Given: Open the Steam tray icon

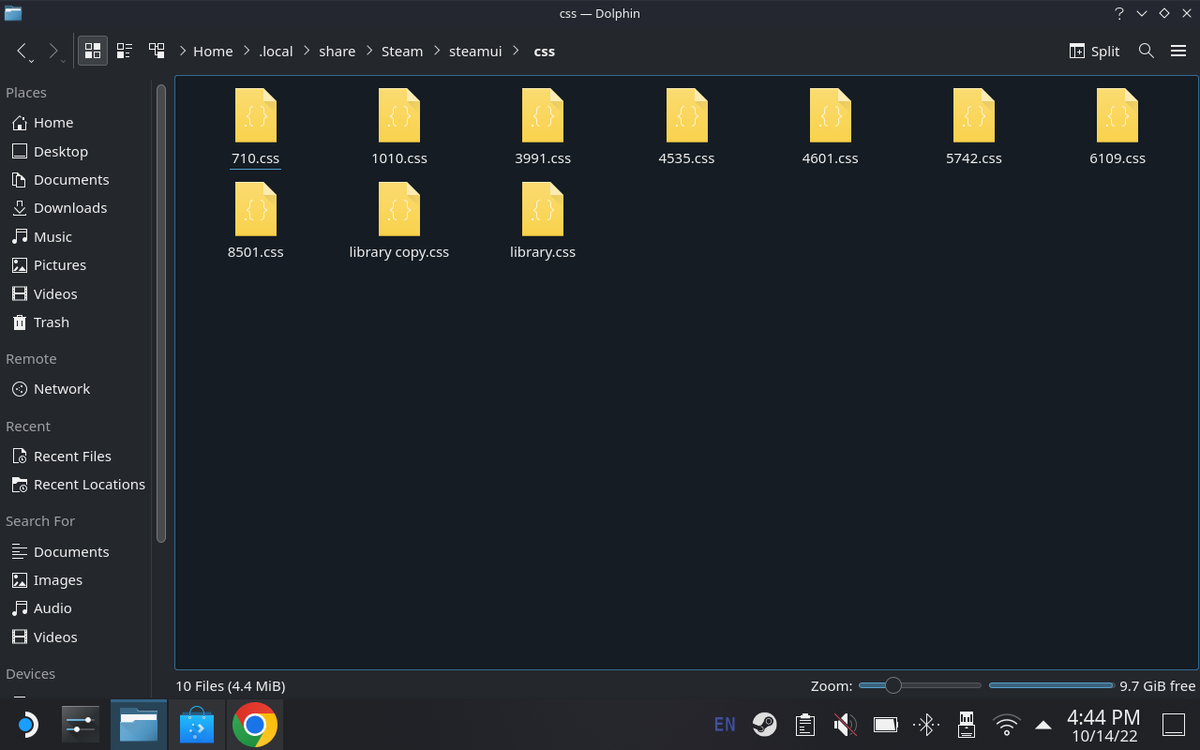Looking at the screenshot, I should [x=764, y=724].
